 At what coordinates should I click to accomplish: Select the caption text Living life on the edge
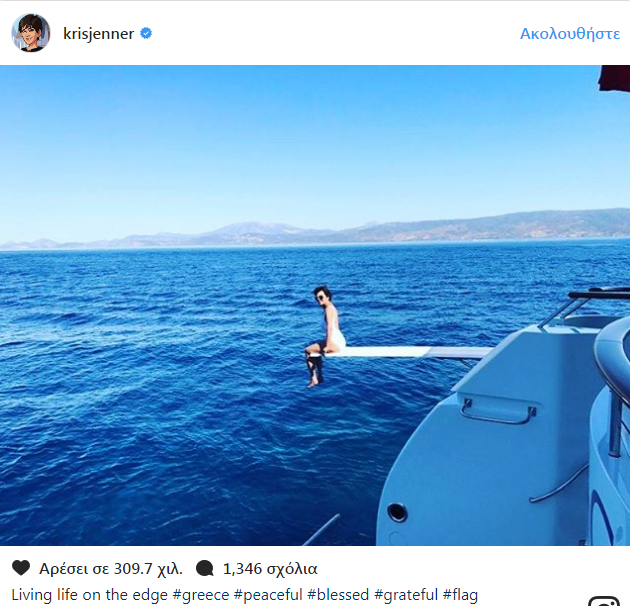pyautogui.click(x=90, y=595)
